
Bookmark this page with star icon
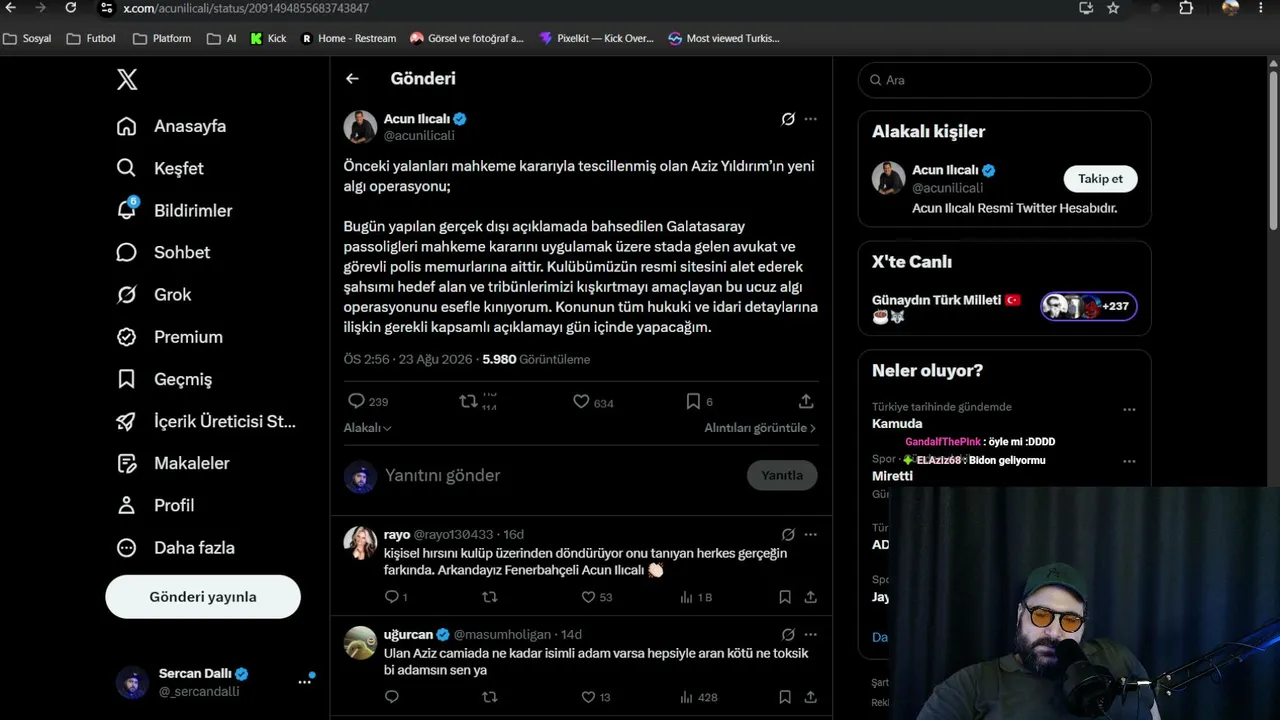pos(1113,8)
